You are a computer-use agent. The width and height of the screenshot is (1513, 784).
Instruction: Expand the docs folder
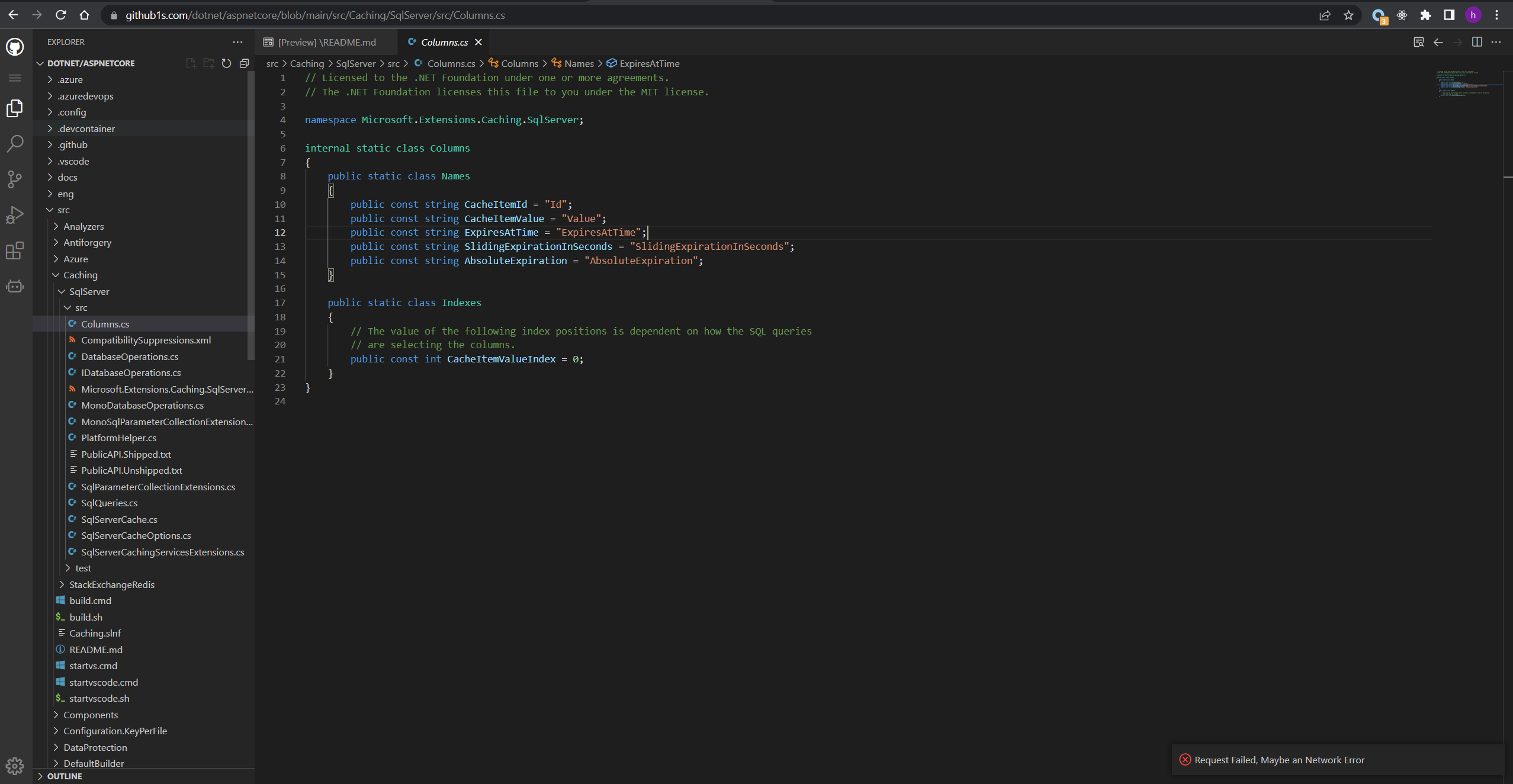(x=143, y=177)
